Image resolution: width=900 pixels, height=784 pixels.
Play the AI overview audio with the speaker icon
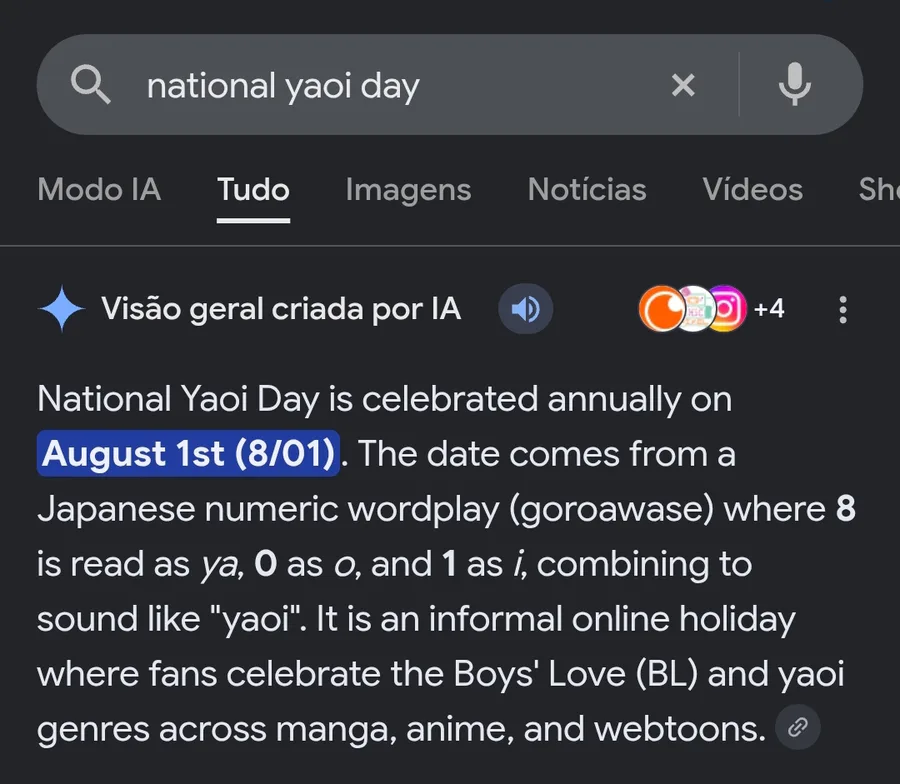coord(525,309)
